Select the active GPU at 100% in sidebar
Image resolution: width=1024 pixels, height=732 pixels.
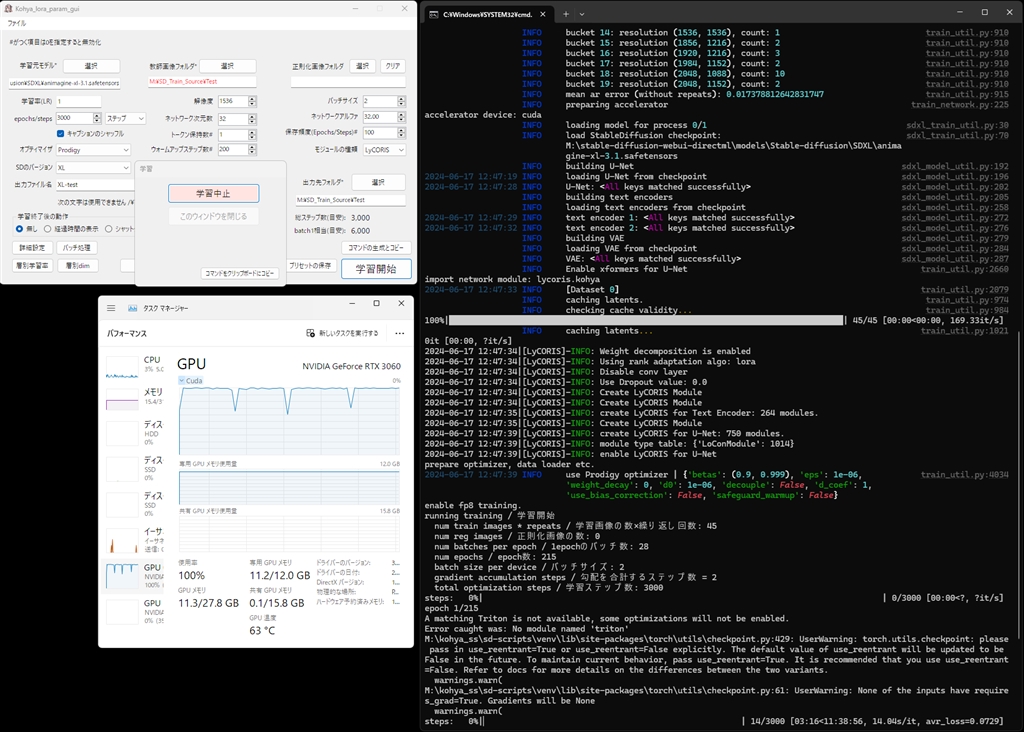123,576
